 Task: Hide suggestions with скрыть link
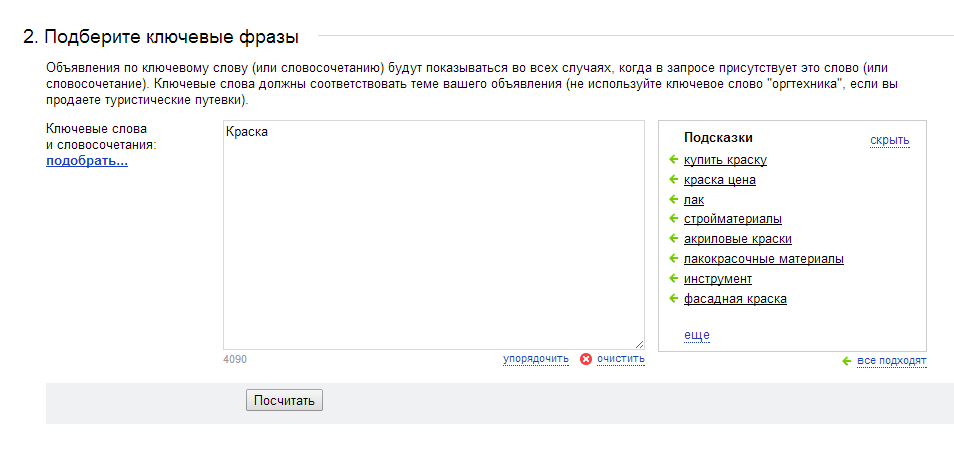coord(890,141)
